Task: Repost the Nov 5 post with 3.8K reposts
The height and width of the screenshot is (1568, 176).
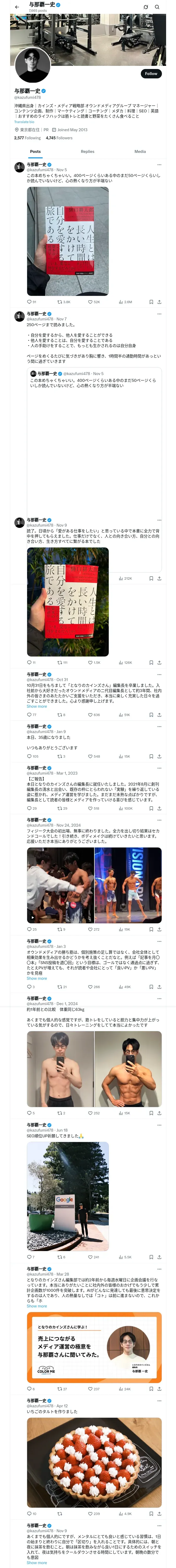Action: pyautogui.click(x=64, y=302)
